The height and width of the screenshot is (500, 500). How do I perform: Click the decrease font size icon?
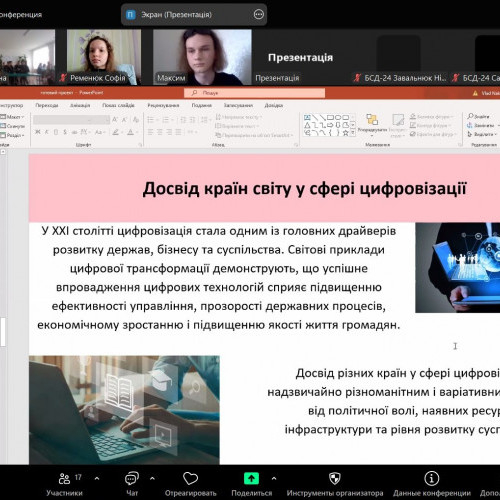(124, 120)
